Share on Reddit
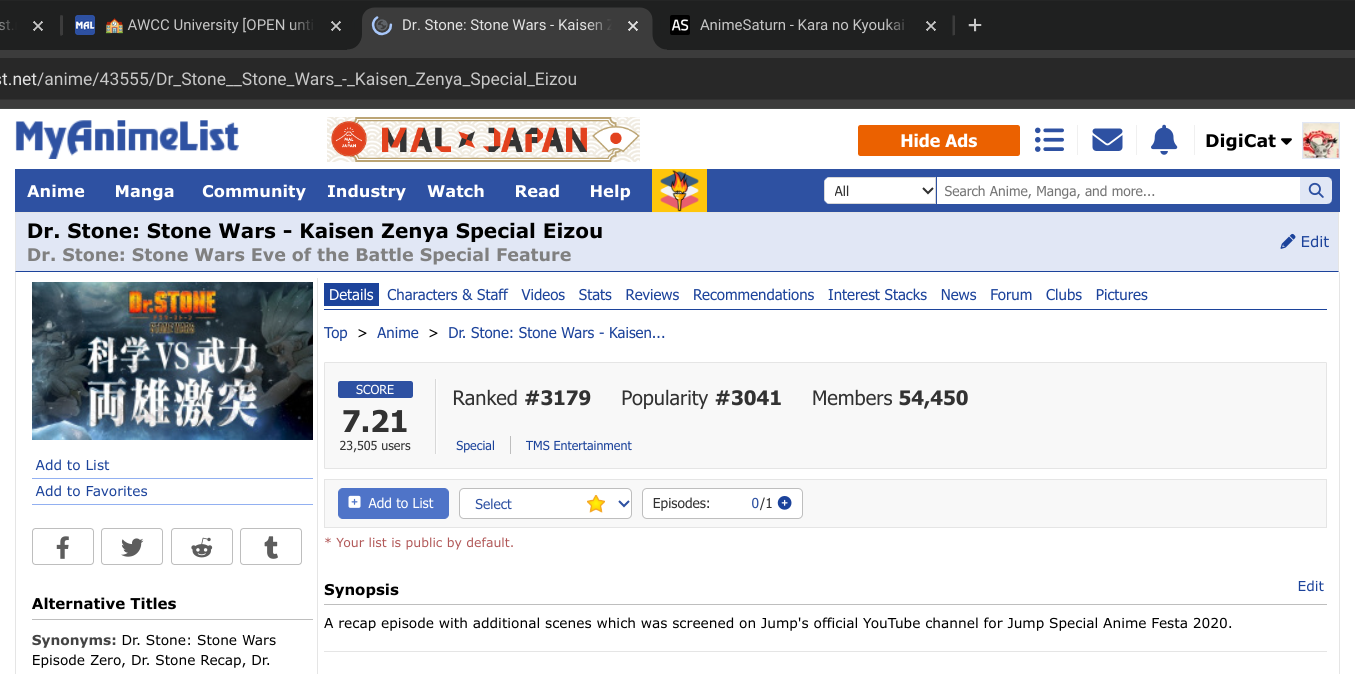The width and height of the screenshot is (1355, 674). [202, 547]
